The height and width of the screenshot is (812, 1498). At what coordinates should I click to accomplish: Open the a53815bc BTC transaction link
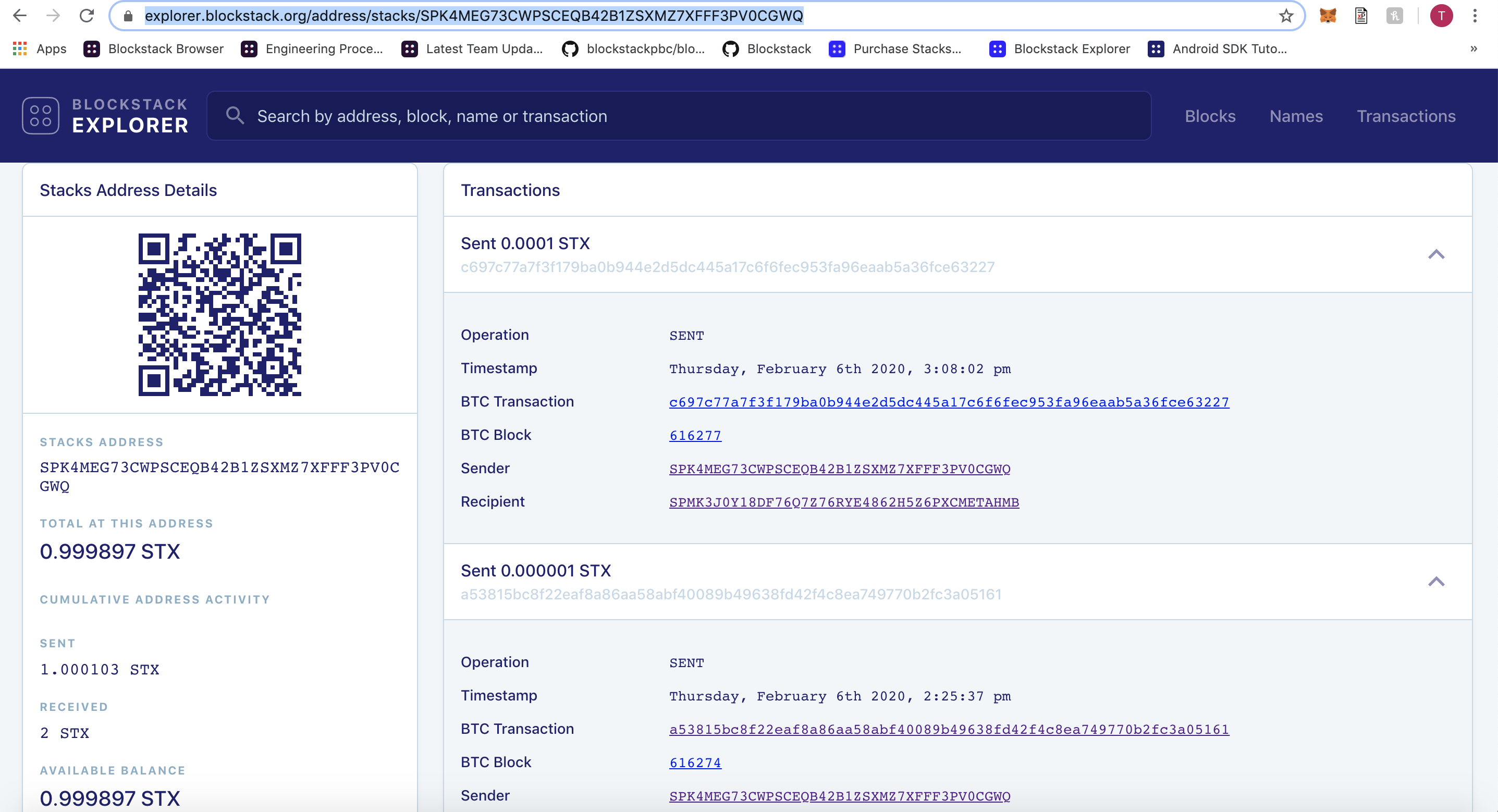click(949, 730)
